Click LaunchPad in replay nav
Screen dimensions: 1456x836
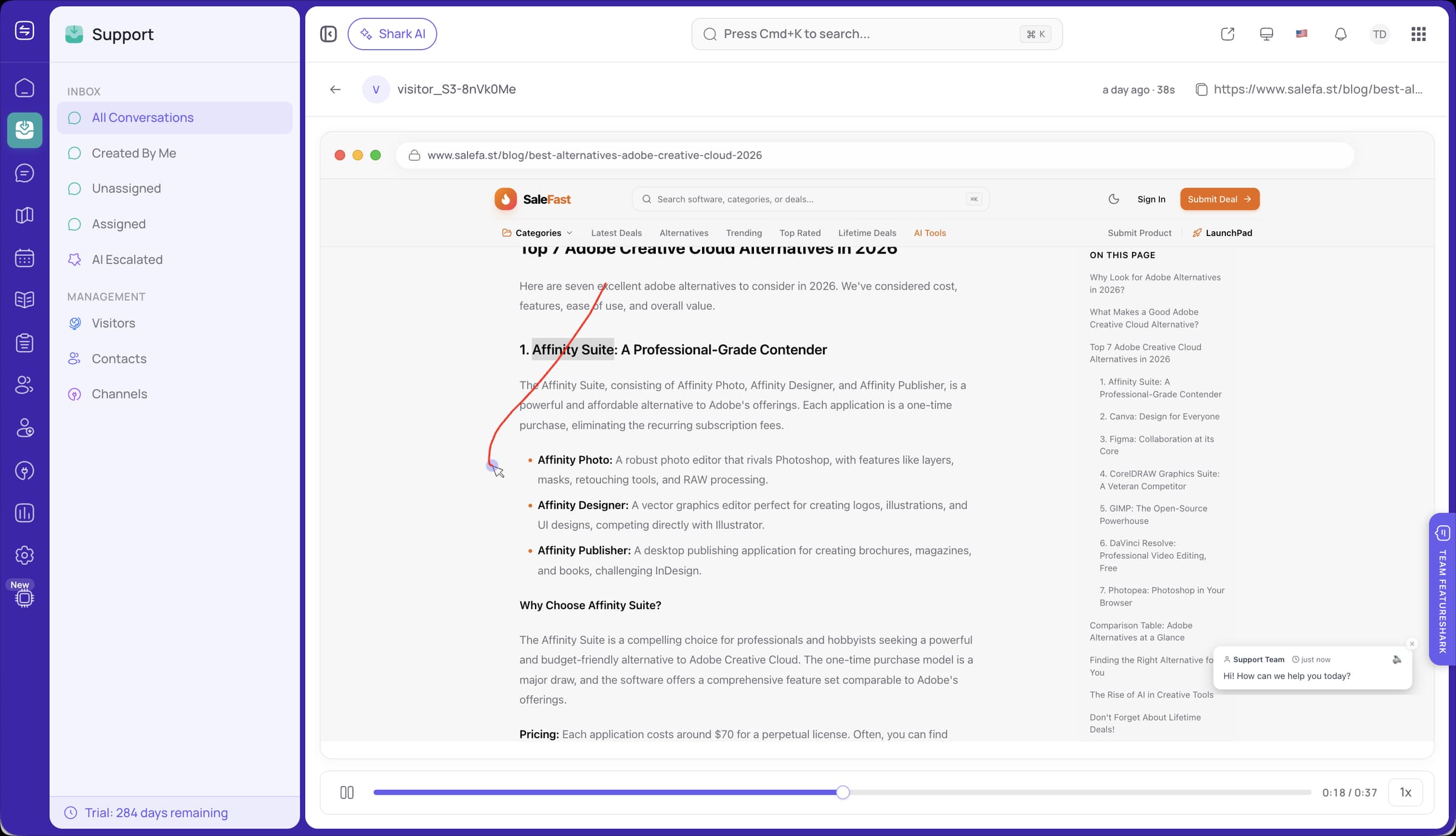[x=1222, y=233]
